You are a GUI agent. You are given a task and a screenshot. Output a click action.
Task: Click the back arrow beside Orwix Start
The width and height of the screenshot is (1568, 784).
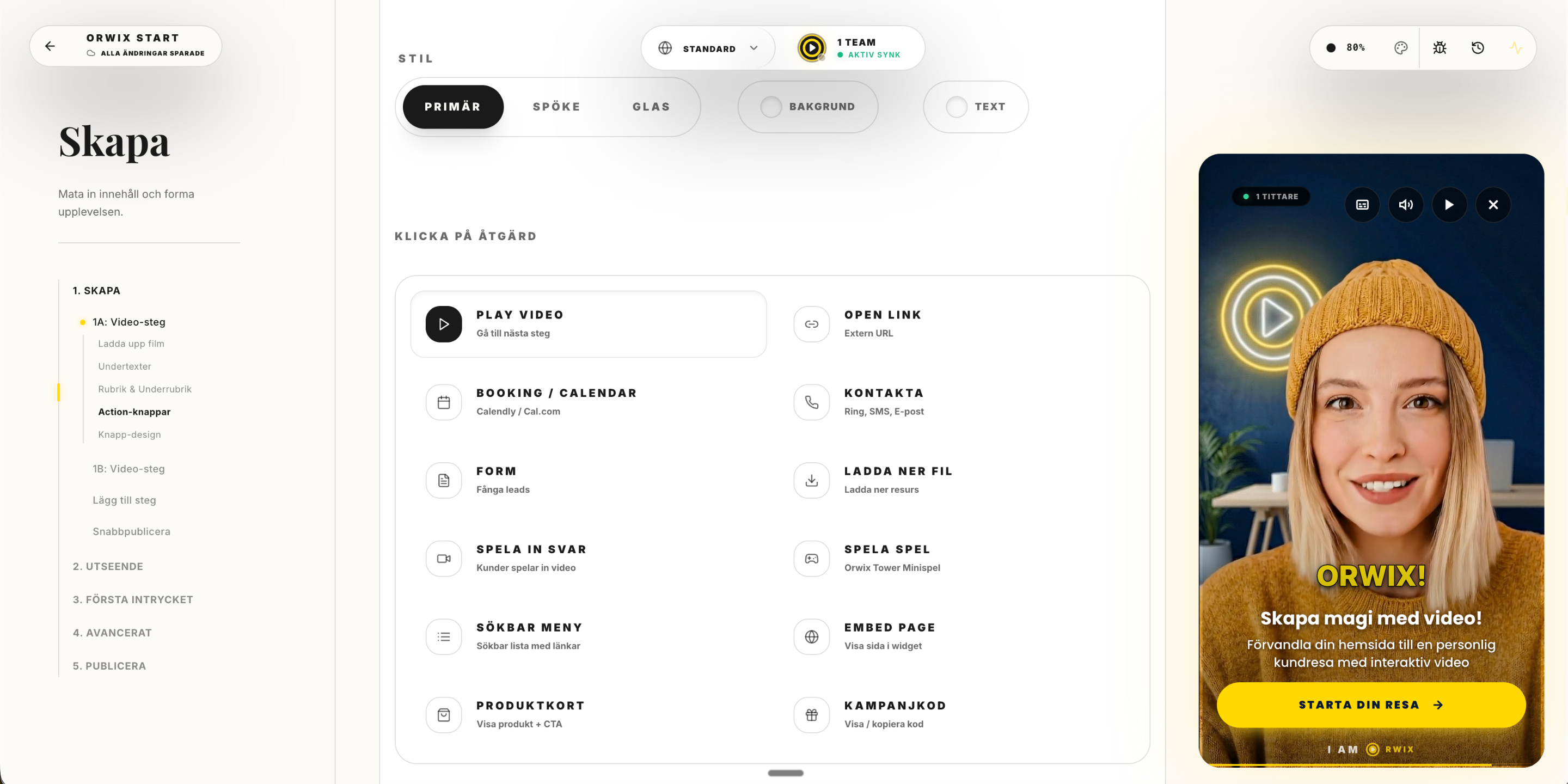tap(50, 46)
